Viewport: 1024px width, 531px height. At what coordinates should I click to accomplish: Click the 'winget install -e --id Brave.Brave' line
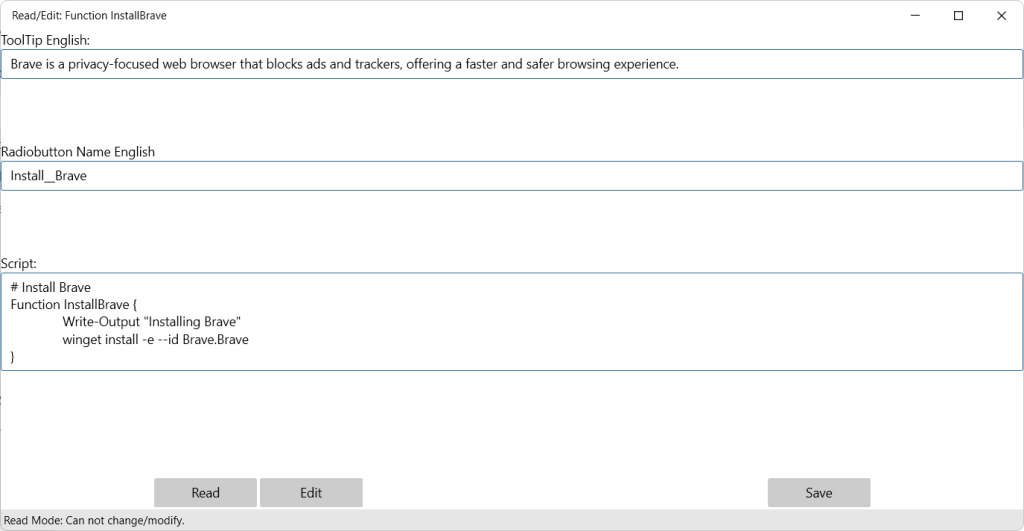coord(155,340)
